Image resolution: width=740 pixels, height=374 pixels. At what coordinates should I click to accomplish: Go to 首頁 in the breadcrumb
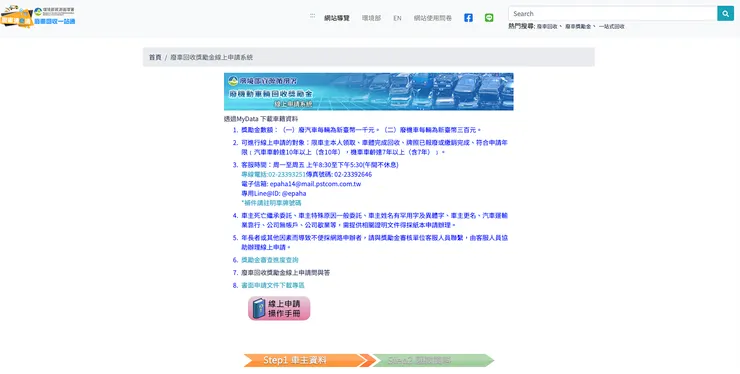[x=155, y=57]
